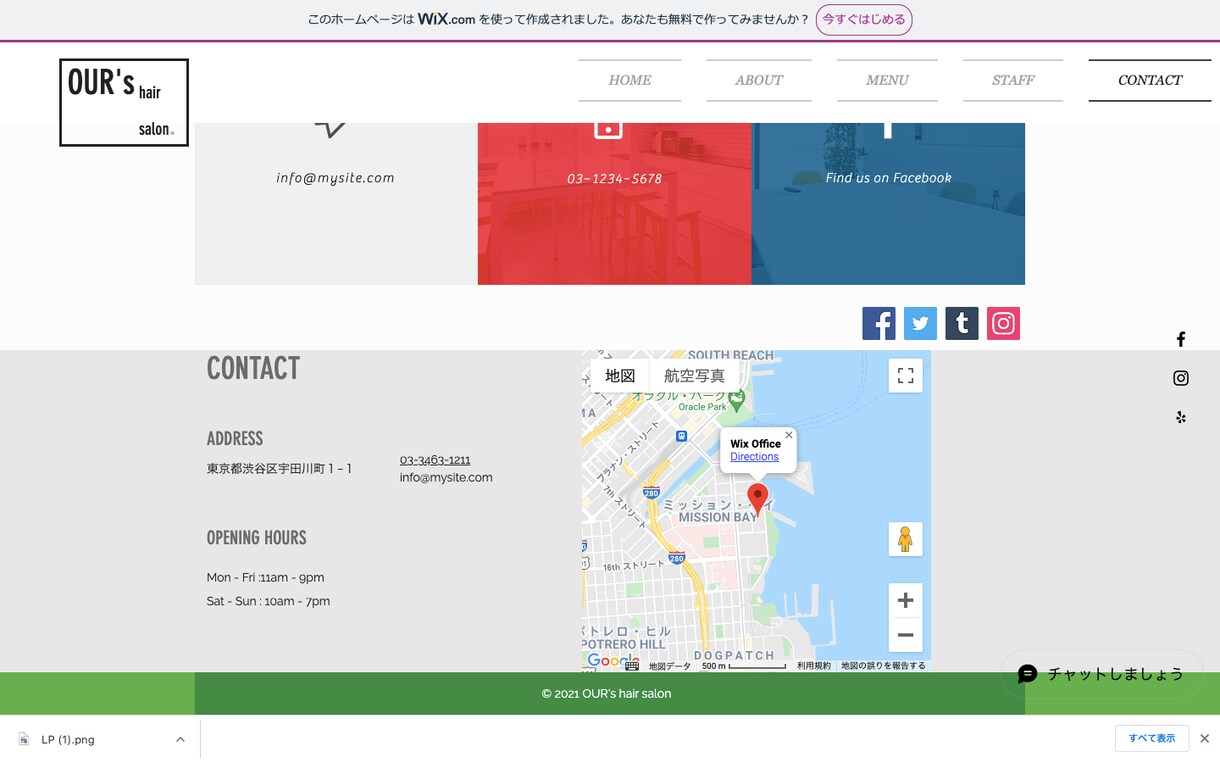Click black Facebook icon in side bar

(x=1181, y=339)
